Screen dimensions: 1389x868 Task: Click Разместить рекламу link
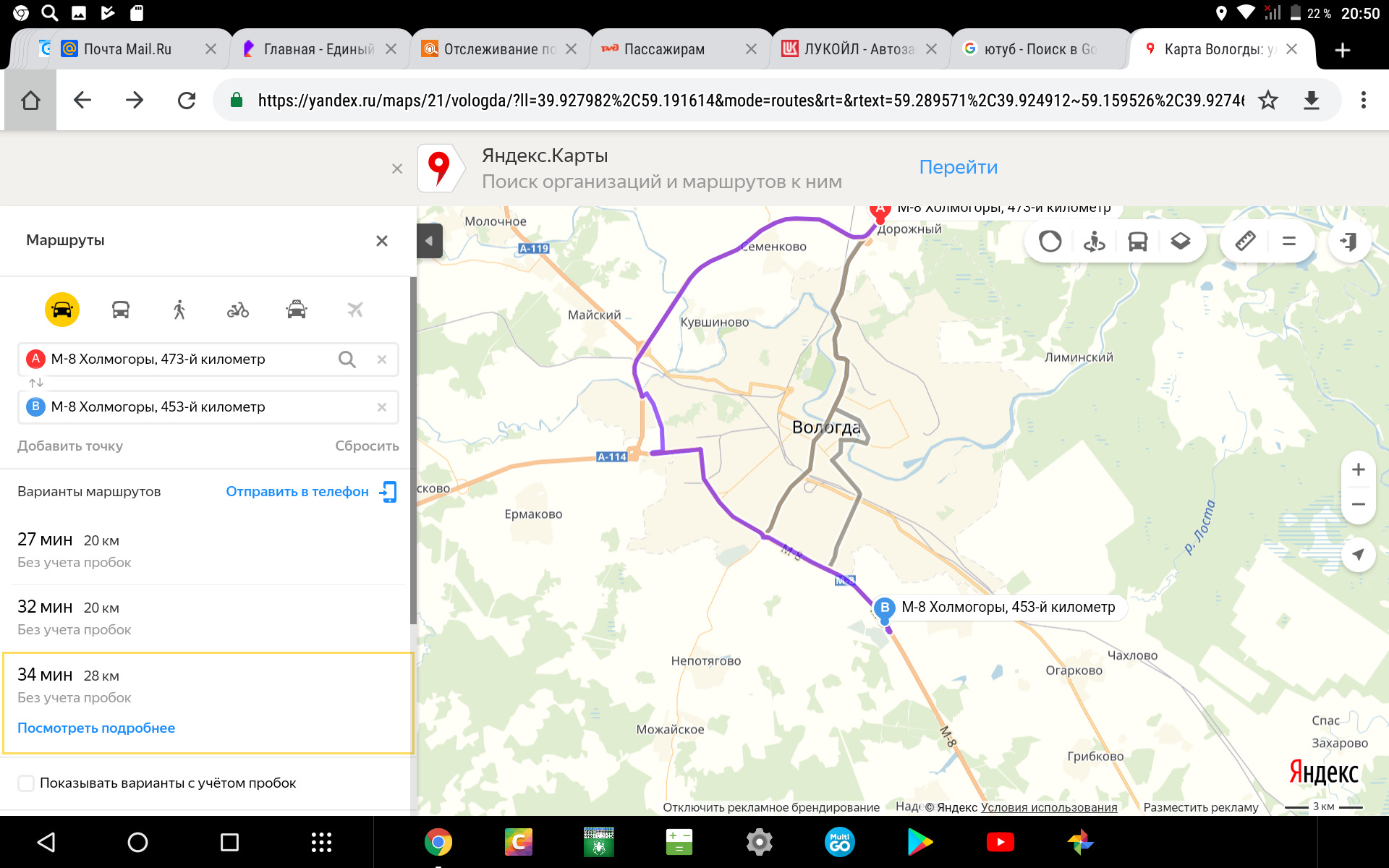coord(1201,807)
